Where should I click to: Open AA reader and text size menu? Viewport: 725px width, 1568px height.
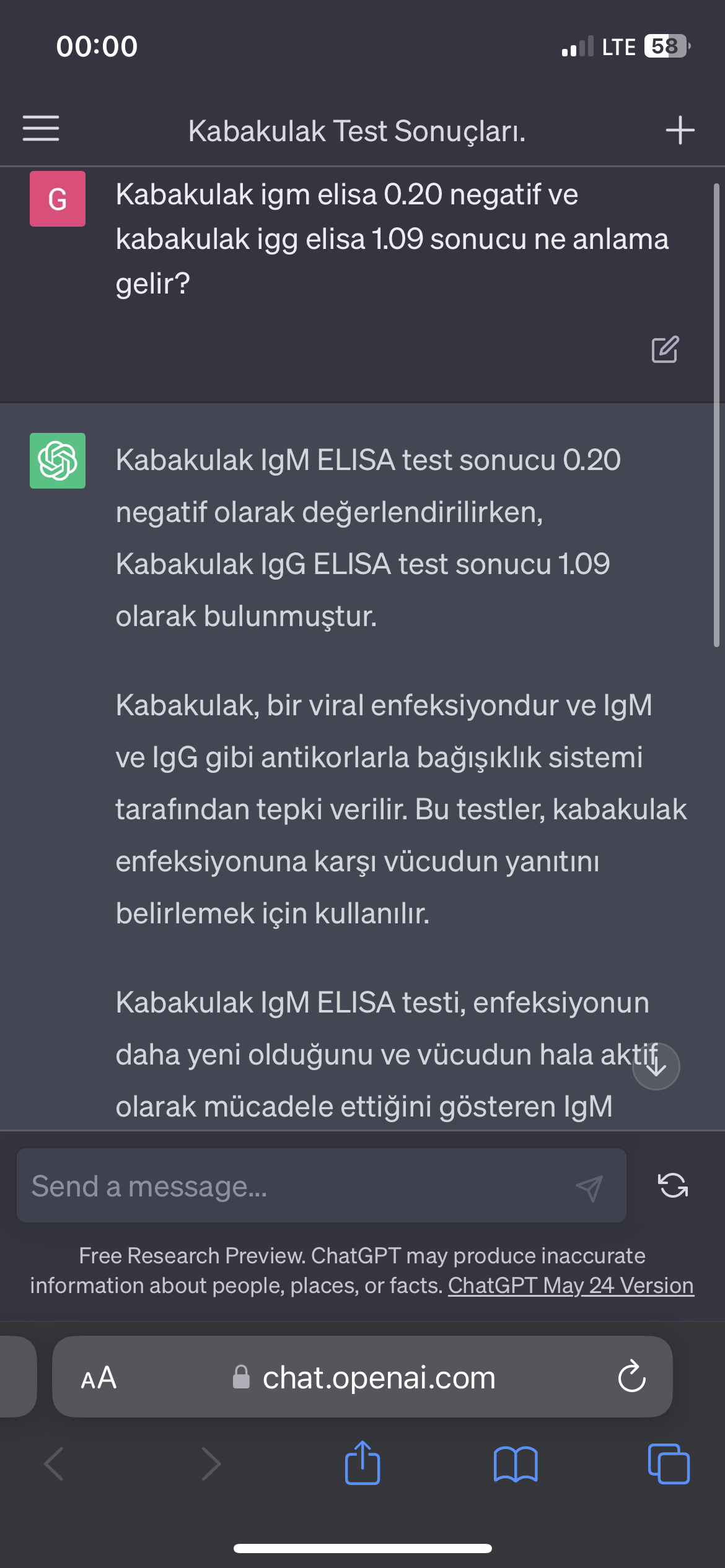tap(99, 1377)
